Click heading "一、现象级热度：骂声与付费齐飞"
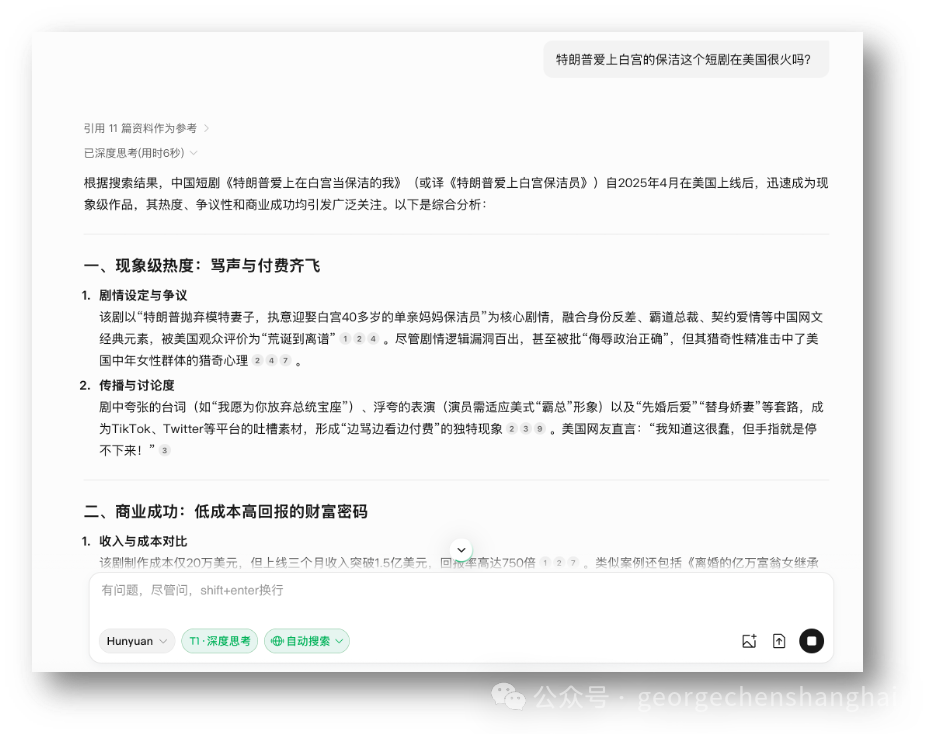Viewport: 926px width, 734px height. 201,266
